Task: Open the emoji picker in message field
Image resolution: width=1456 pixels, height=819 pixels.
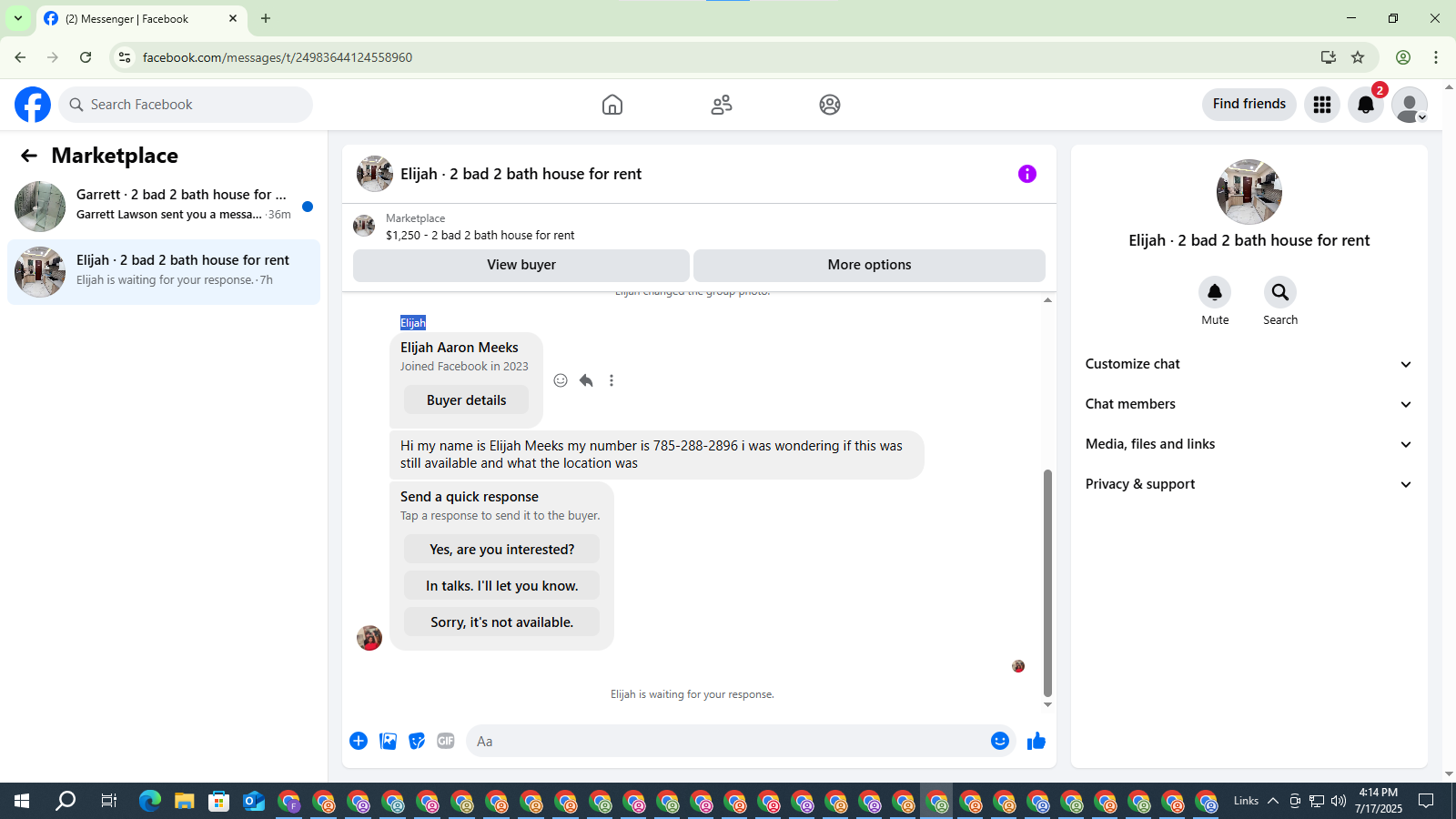Action: [x=1000, y=741]
